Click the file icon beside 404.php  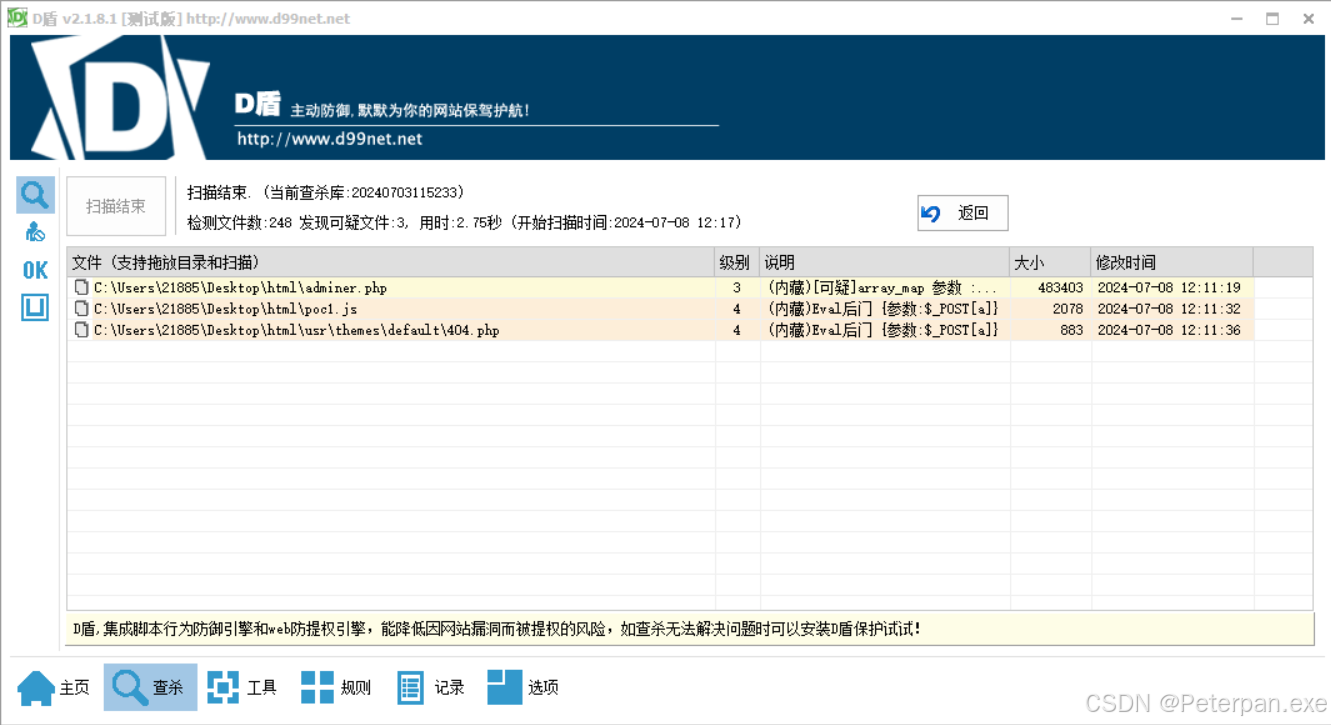(81, 330)
